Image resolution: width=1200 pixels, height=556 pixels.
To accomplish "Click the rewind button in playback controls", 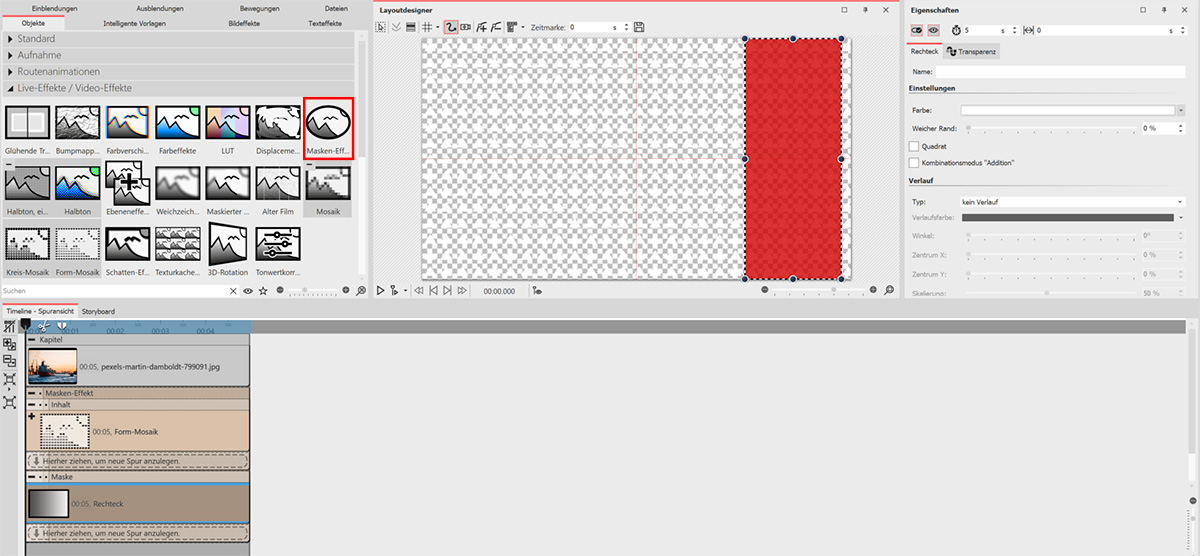I will pyautogui.click(x=418, y=290).
